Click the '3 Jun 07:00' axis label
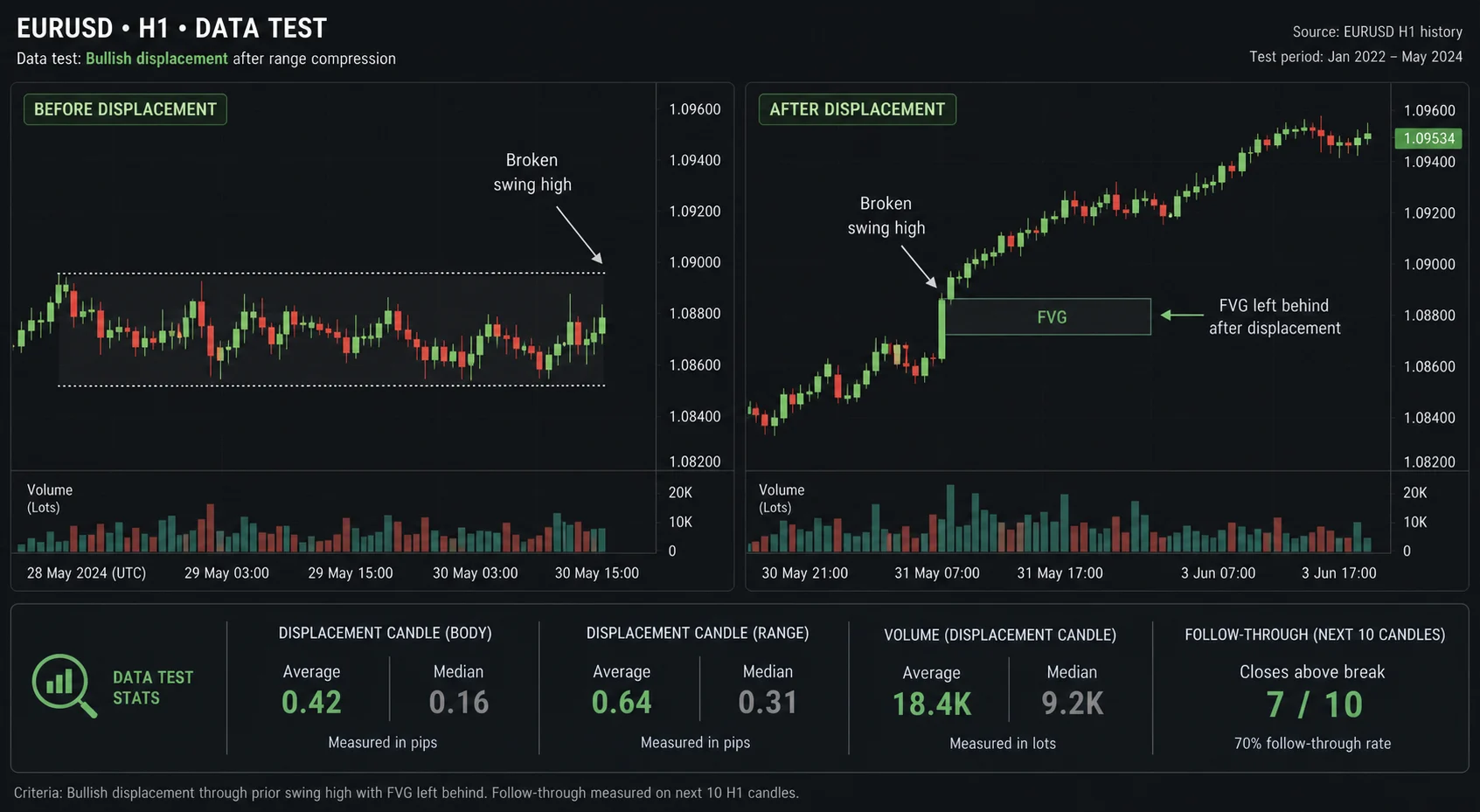1480x812 pixels. [1218, 573]
